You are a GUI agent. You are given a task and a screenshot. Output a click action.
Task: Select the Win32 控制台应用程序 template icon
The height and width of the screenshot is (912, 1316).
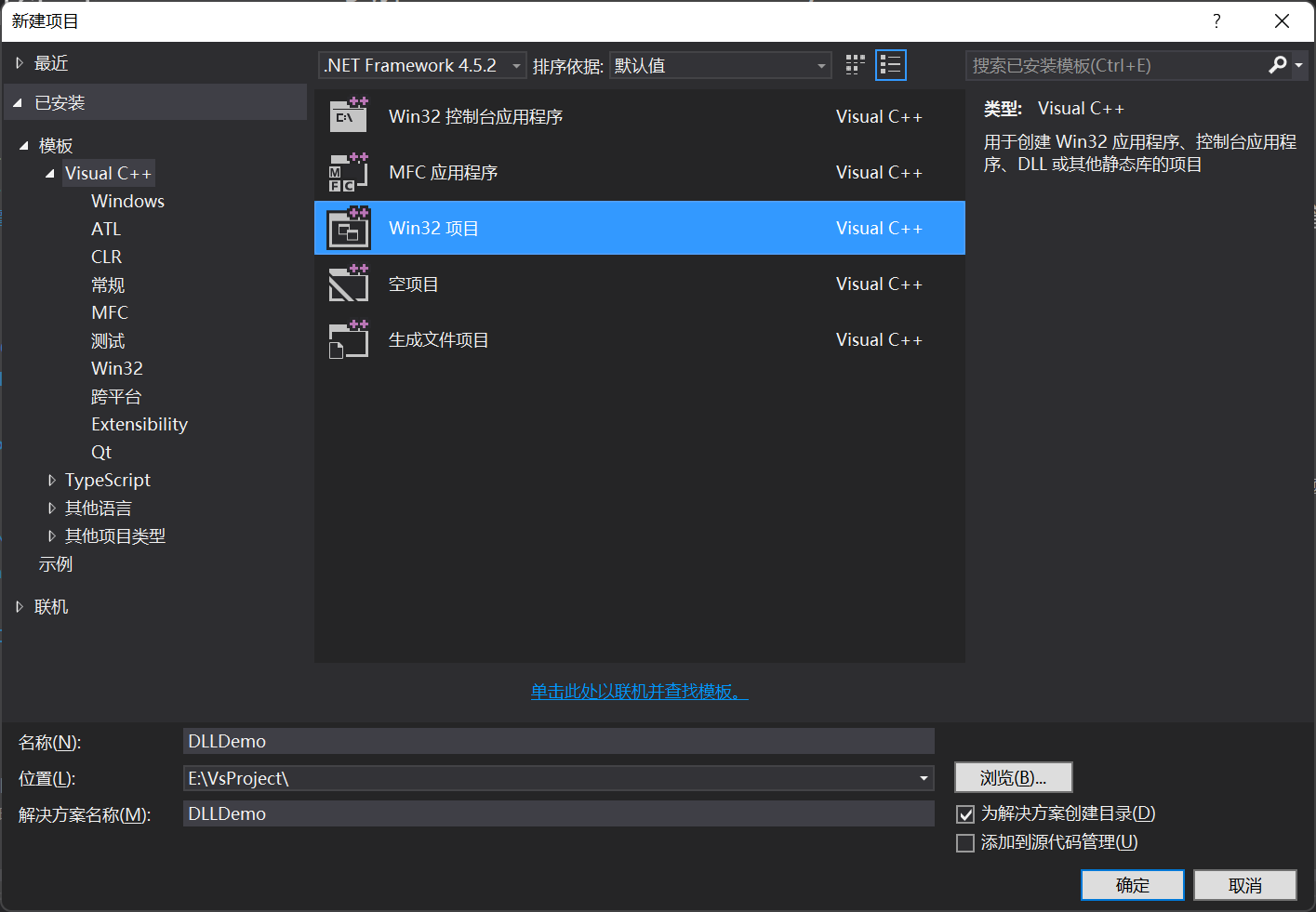click(x=349, y=116)
